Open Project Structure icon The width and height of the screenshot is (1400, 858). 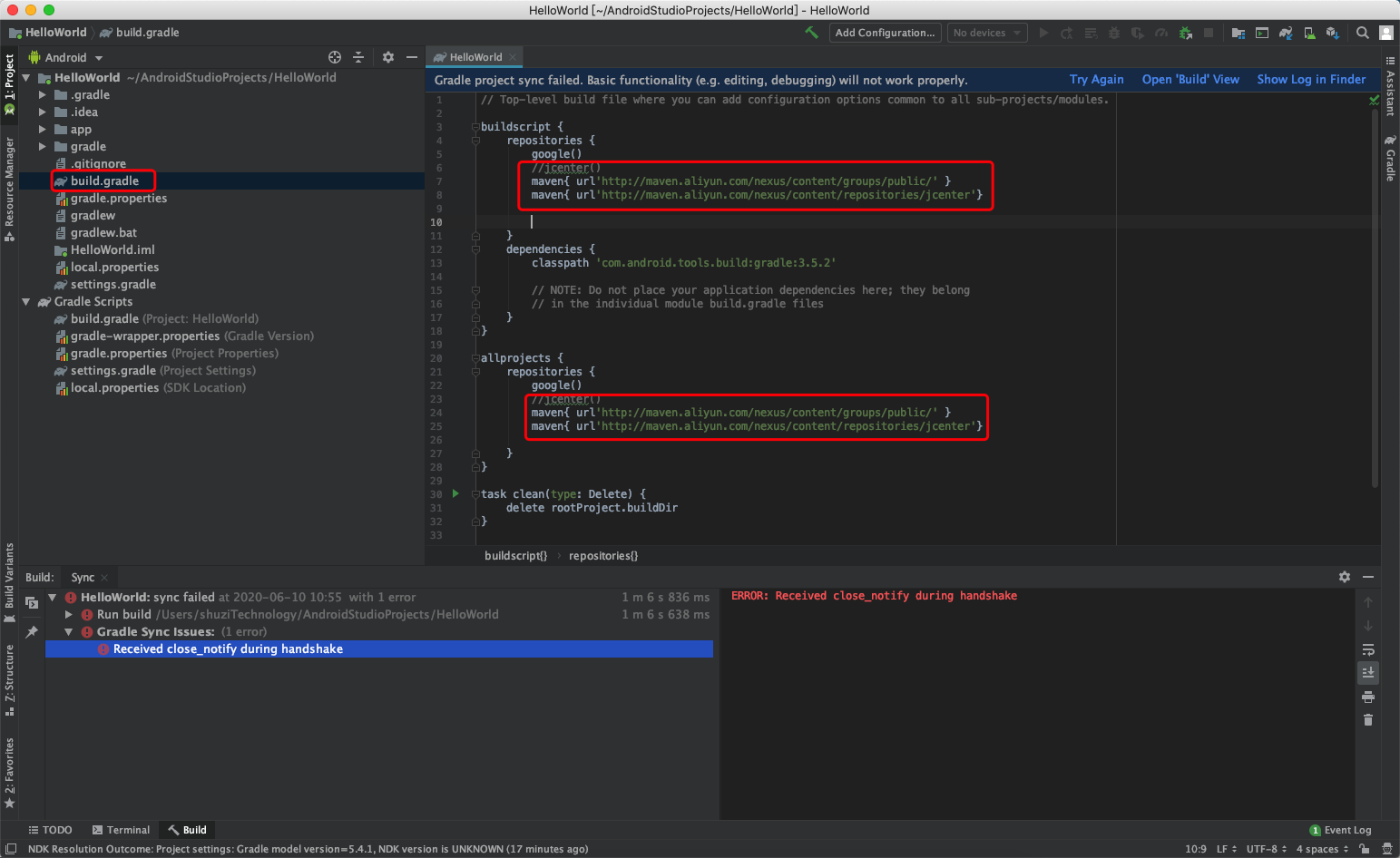point(1238,33)
